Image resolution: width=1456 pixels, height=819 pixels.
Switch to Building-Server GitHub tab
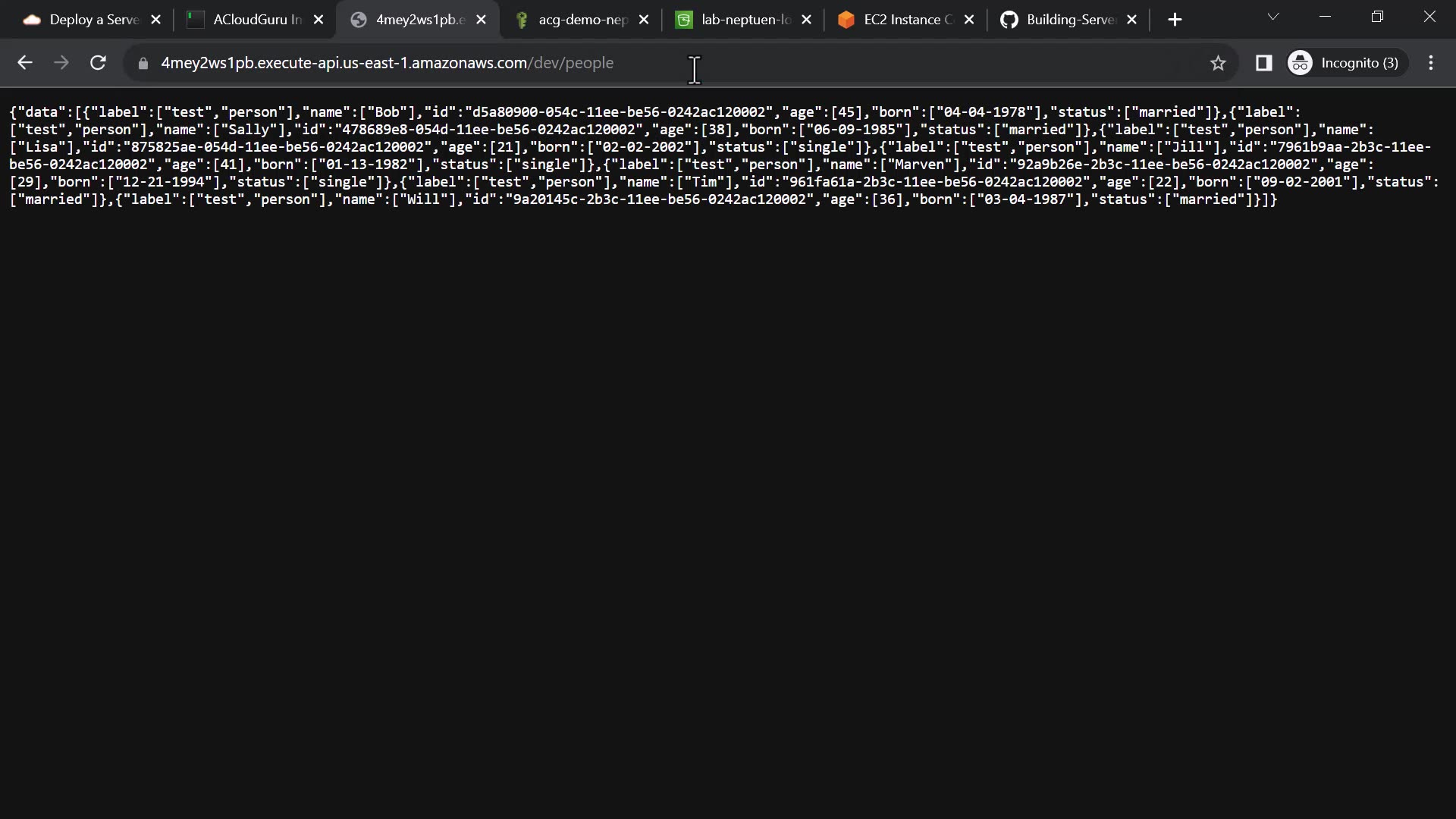click(x=1062, y=20)
